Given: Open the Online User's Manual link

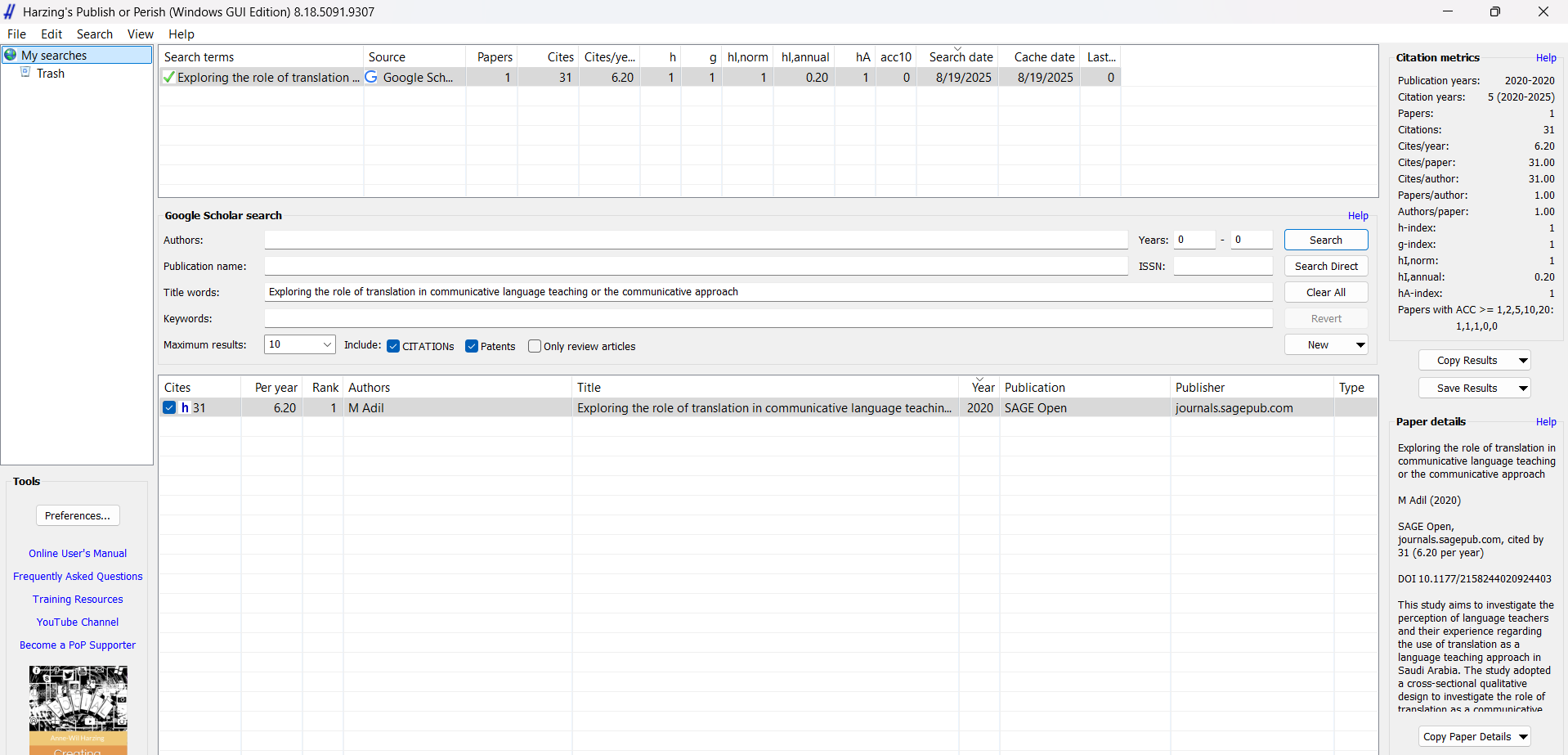Looking at the screenshot, I should pyautogui.click(x=78, y=553).
